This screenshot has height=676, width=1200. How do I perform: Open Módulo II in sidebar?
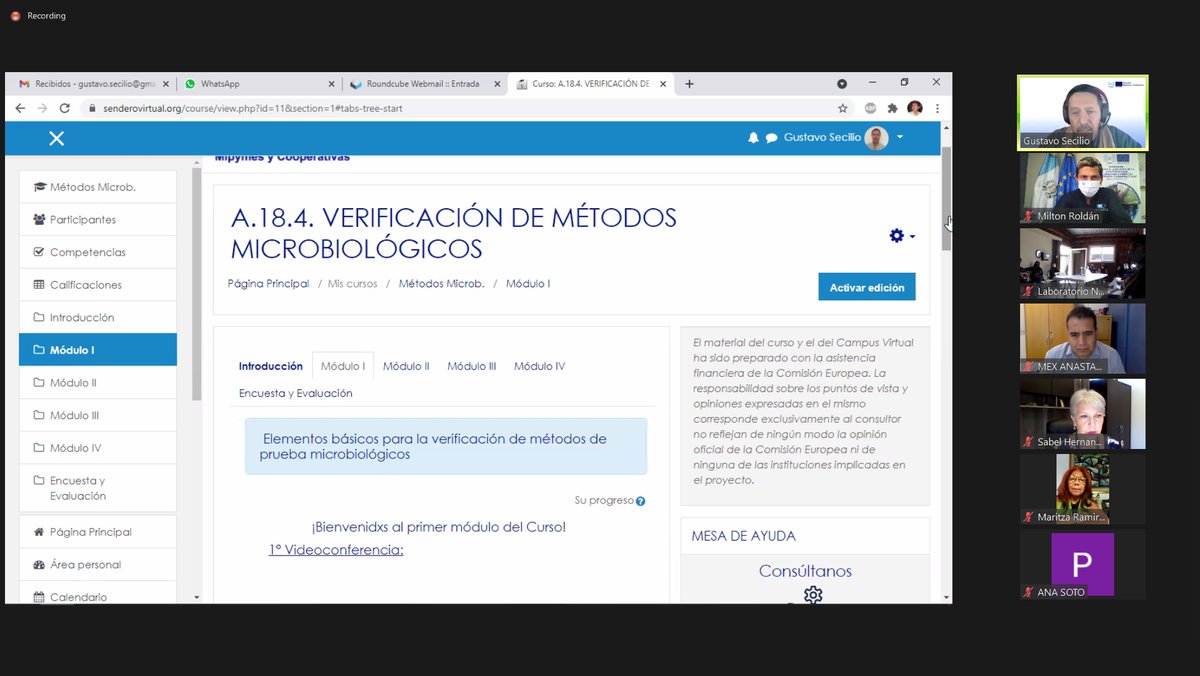(98, 383)
